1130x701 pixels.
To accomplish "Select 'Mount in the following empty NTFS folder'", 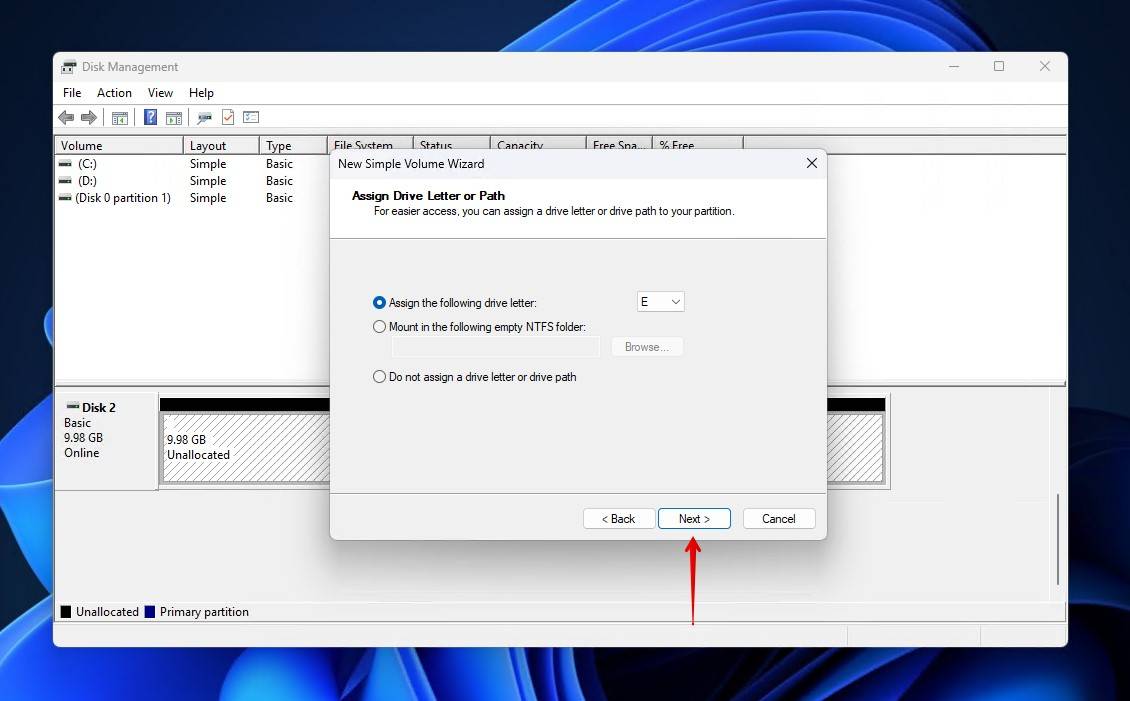I will [380, 327].
